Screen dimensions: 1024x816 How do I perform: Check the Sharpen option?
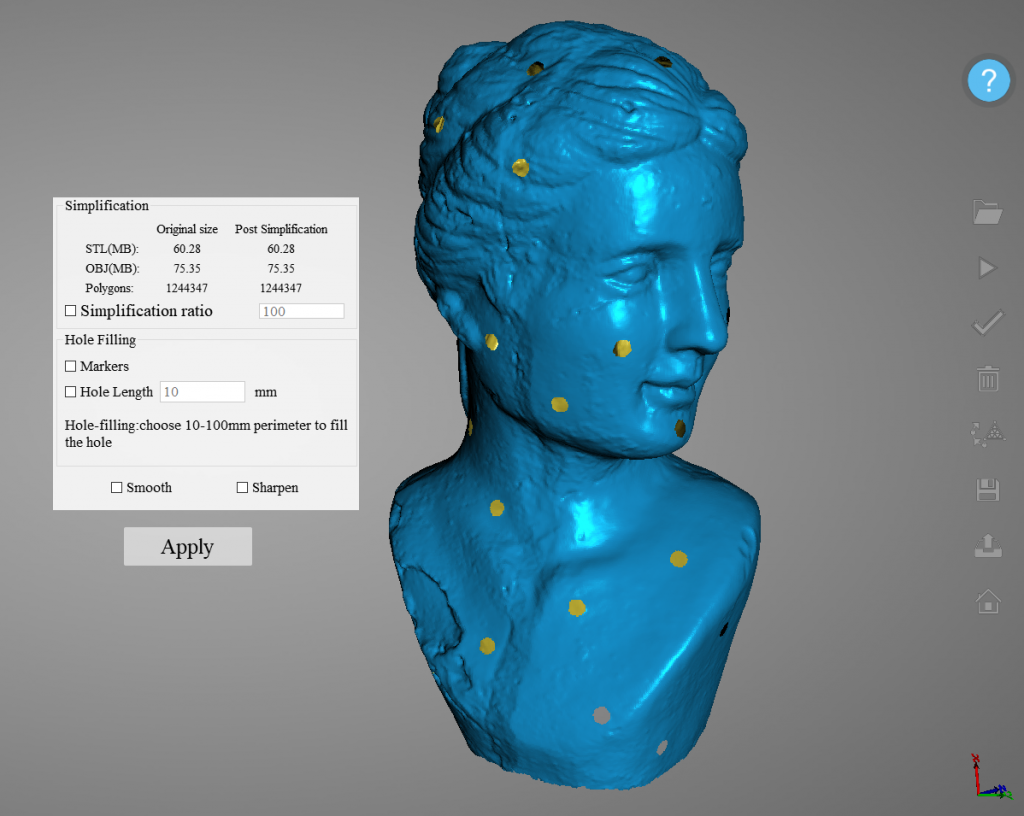pyautogui.click(x=242, y=488)
